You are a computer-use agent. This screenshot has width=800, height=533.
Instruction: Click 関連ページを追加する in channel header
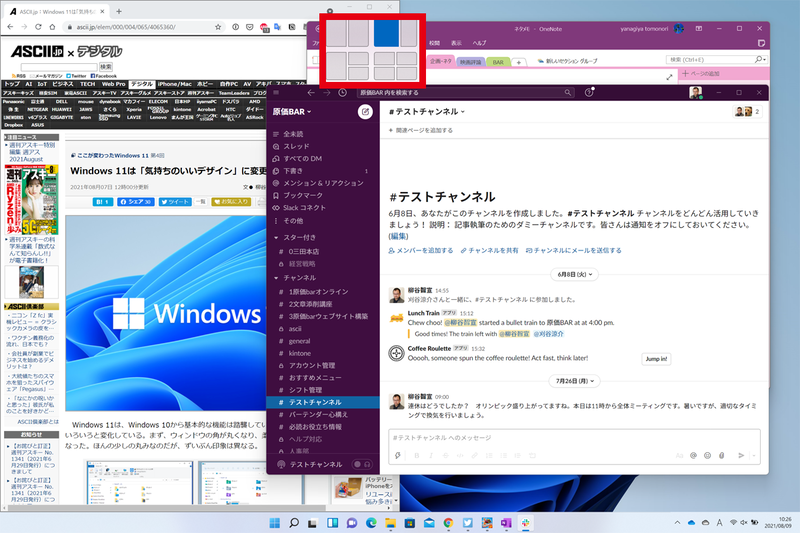[x=421, y=131]
